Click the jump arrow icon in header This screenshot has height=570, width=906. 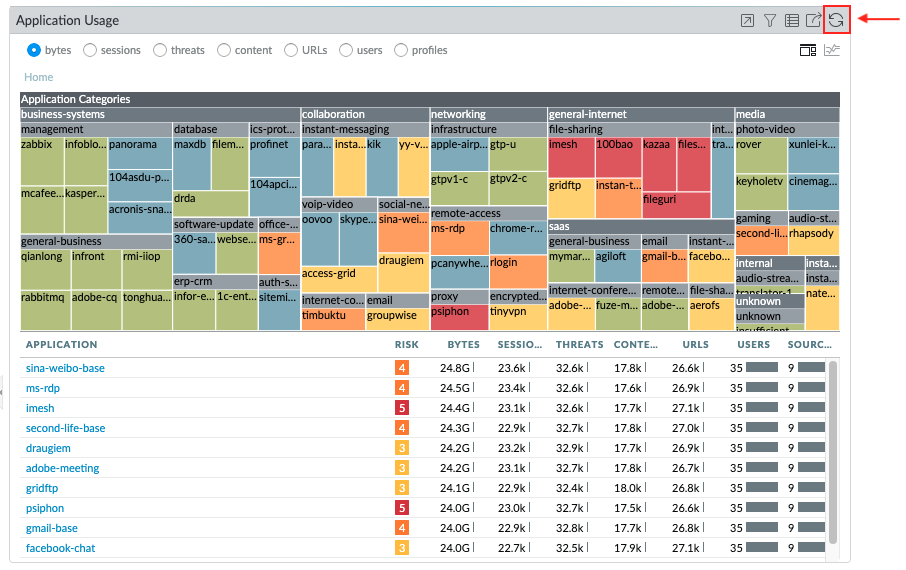[747, 20]
